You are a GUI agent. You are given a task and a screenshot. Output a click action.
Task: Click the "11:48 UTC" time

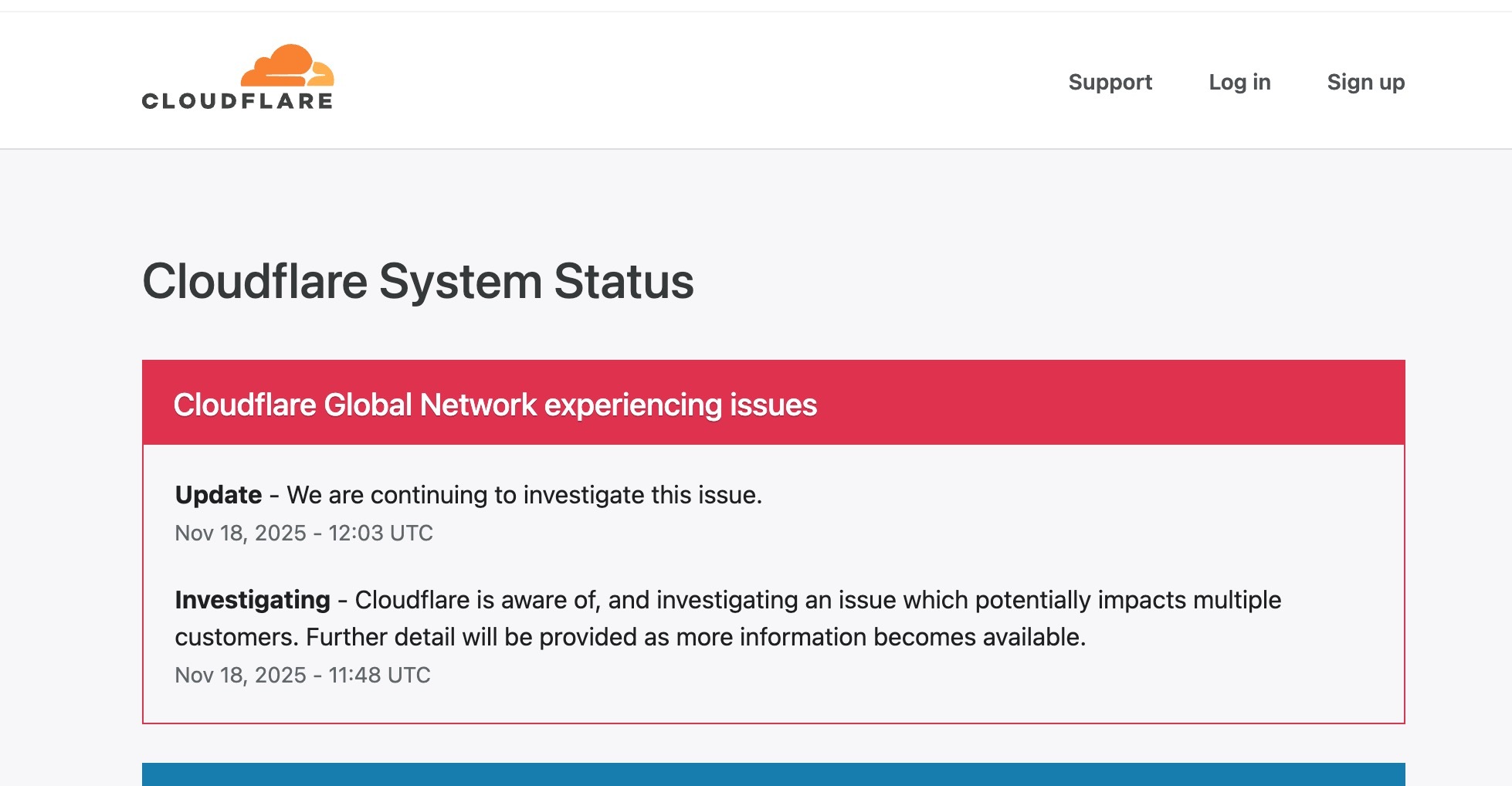(x=379, y=675)
